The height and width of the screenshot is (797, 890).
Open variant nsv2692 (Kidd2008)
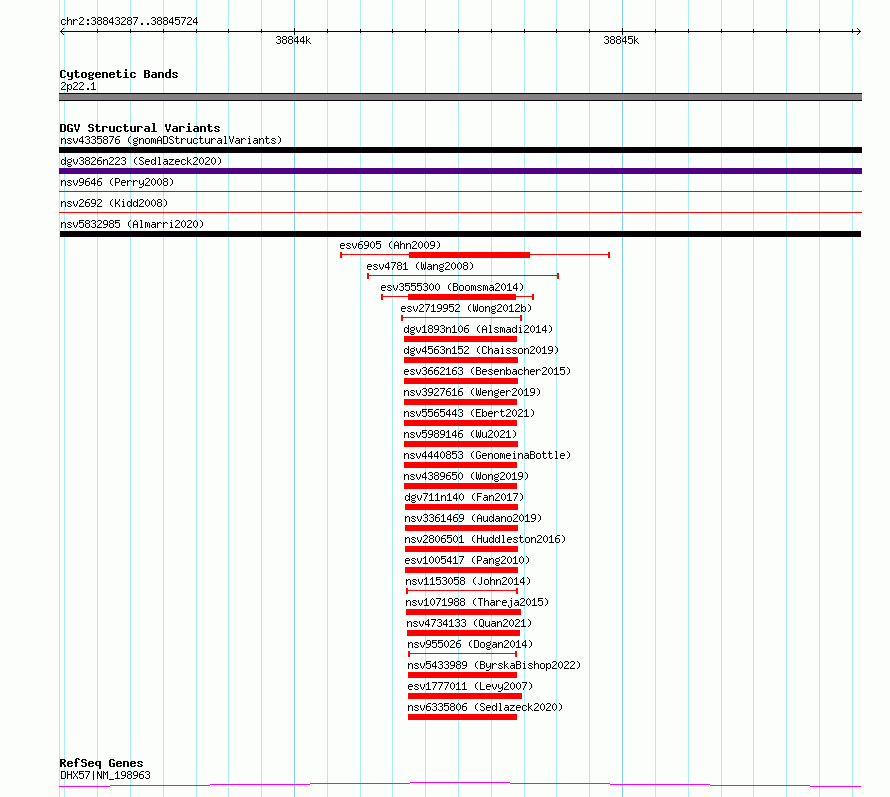(114, 203)
